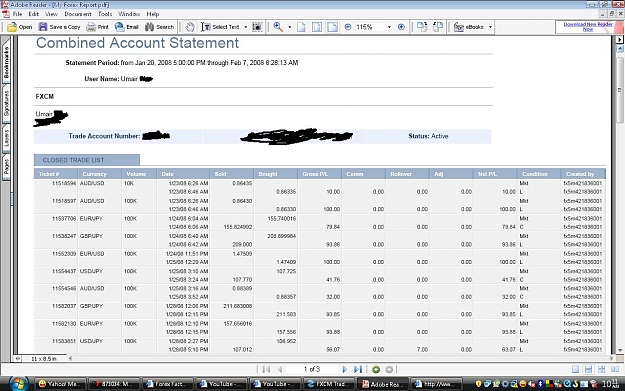Open the Pages side tab
The height and width of the screenshot is (391, 625).
click(6, 167)
